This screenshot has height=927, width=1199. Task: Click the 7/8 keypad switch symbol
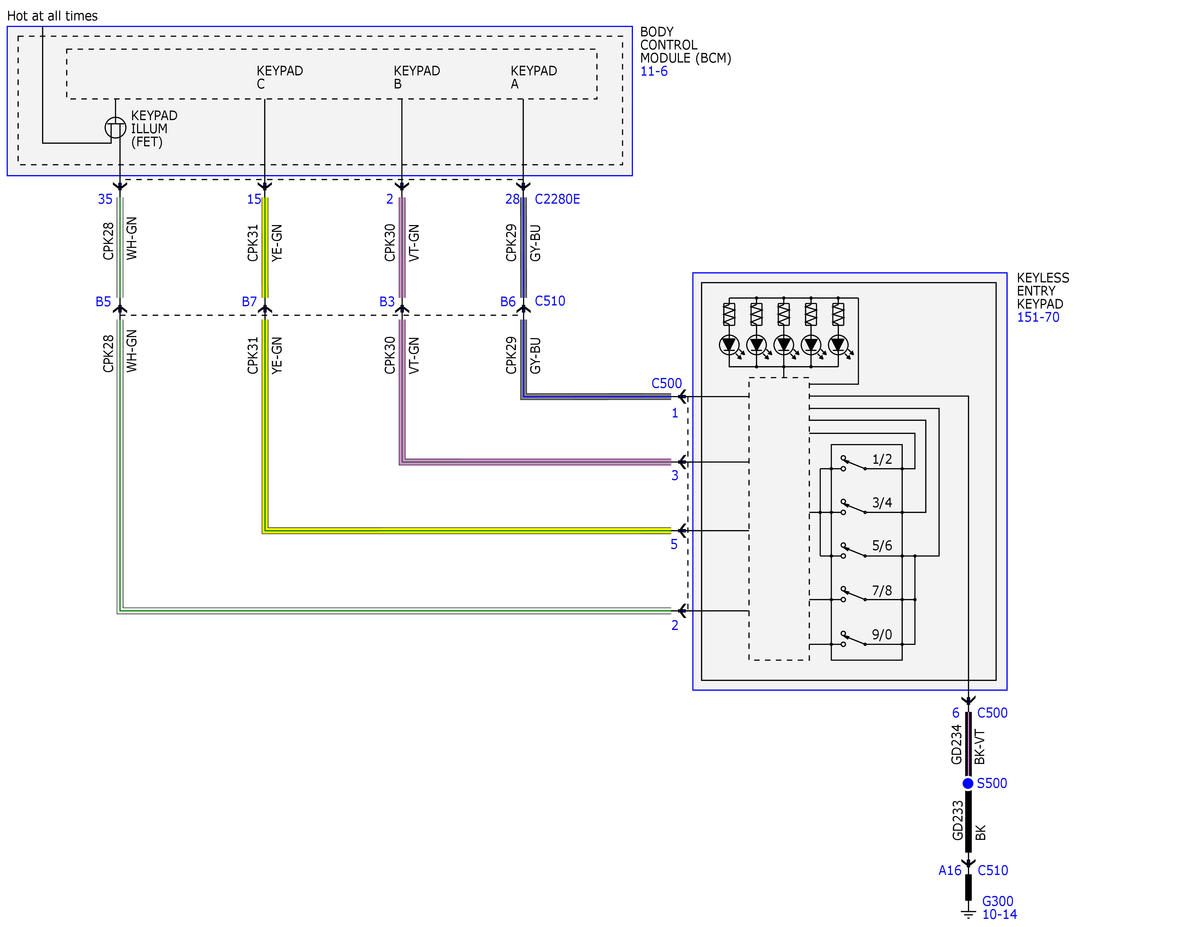point(853,594)
